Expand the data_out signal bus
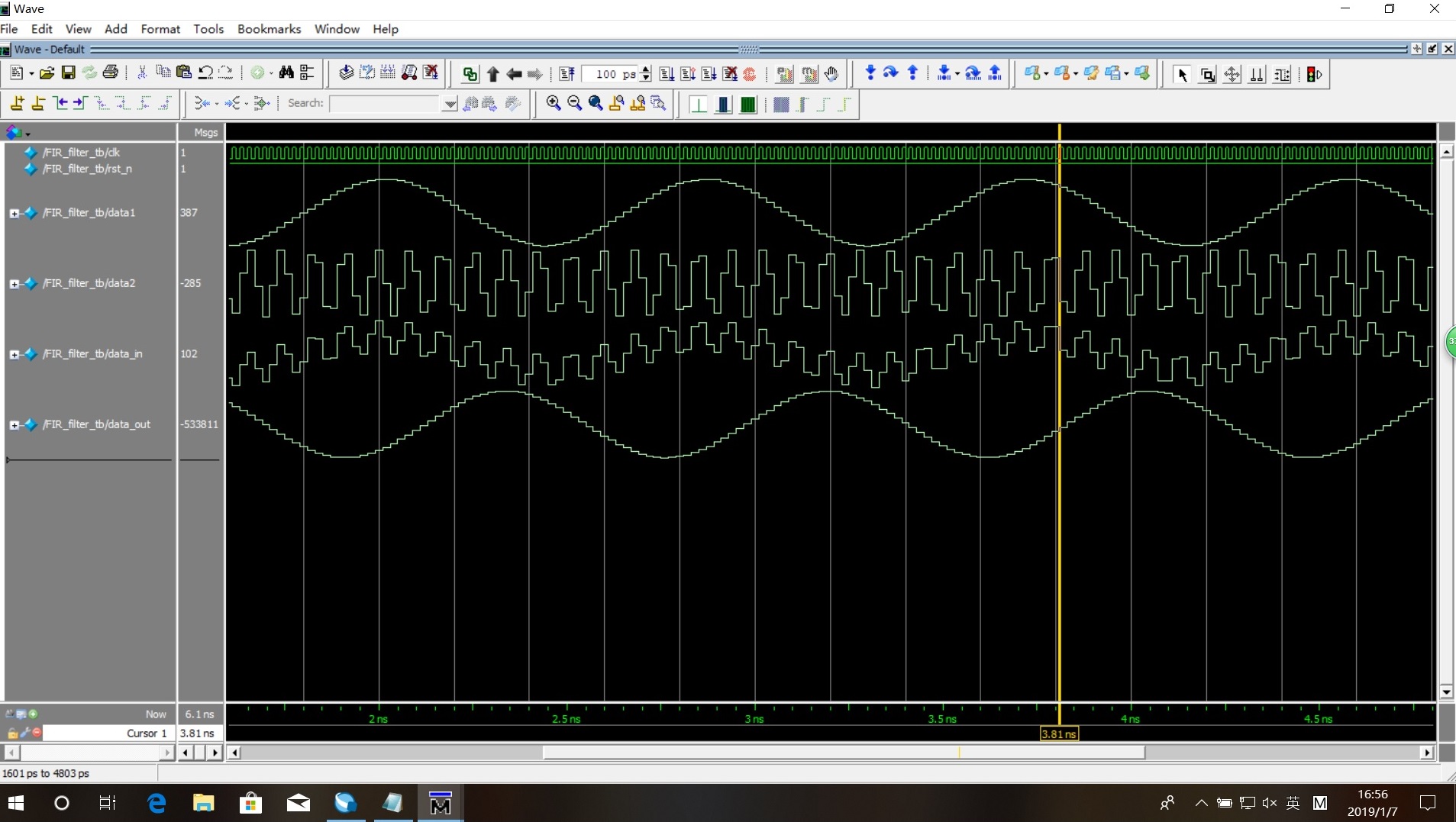This screenshot has width=1456, height=822. click(x=14, y=425)
